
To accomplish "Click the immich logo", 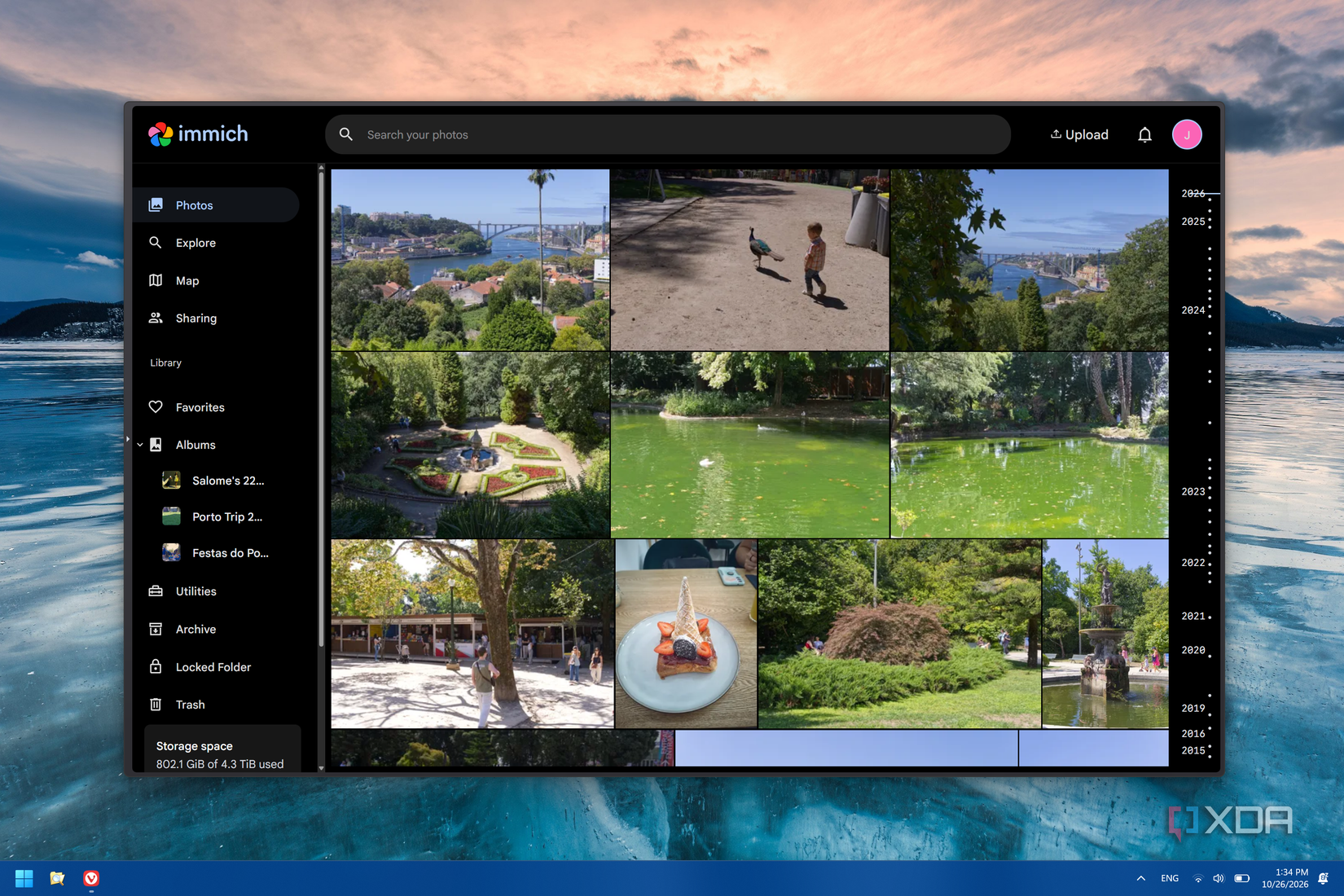I will click(198, 134).
